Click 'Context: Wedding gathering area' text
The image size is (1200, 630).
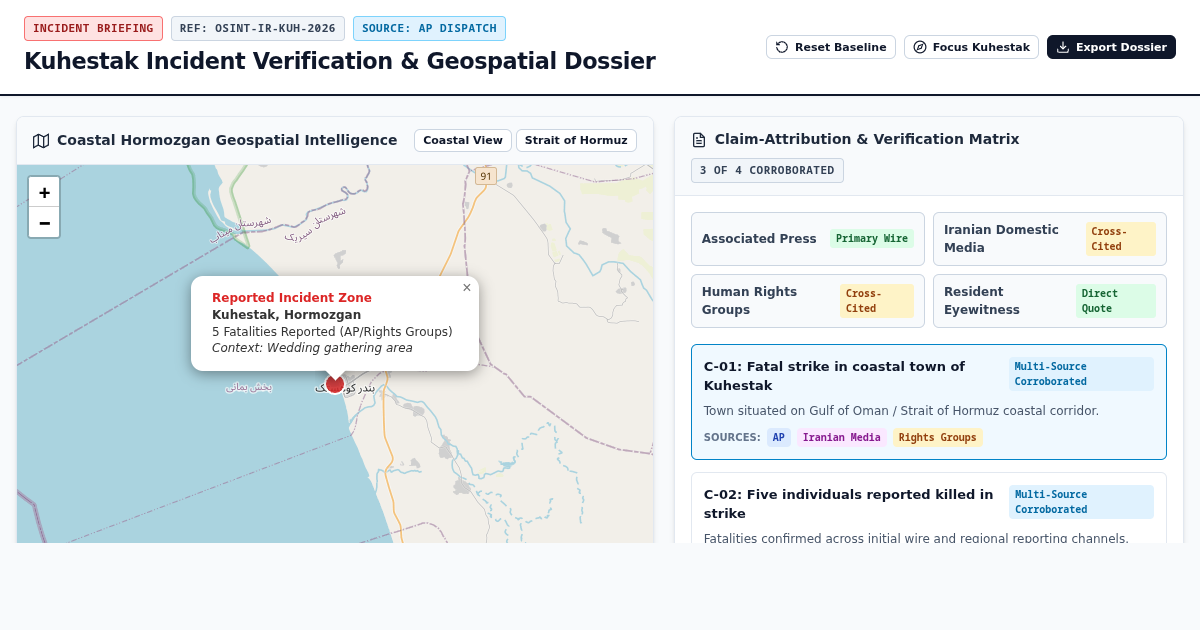(x=312, y=348)
